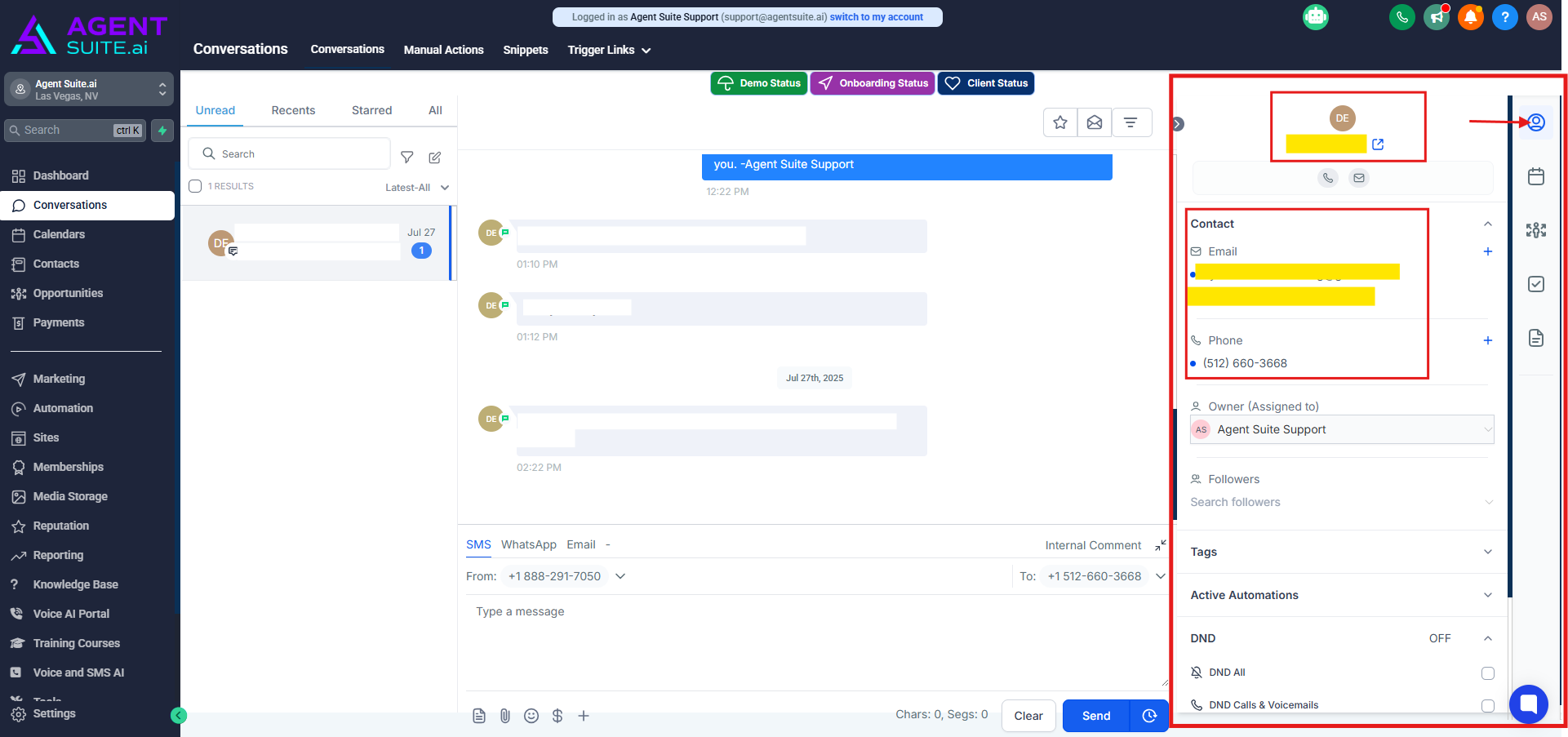
Task: Enable DND Calls & Voicemails checkbox
Action: (1488, 706)
